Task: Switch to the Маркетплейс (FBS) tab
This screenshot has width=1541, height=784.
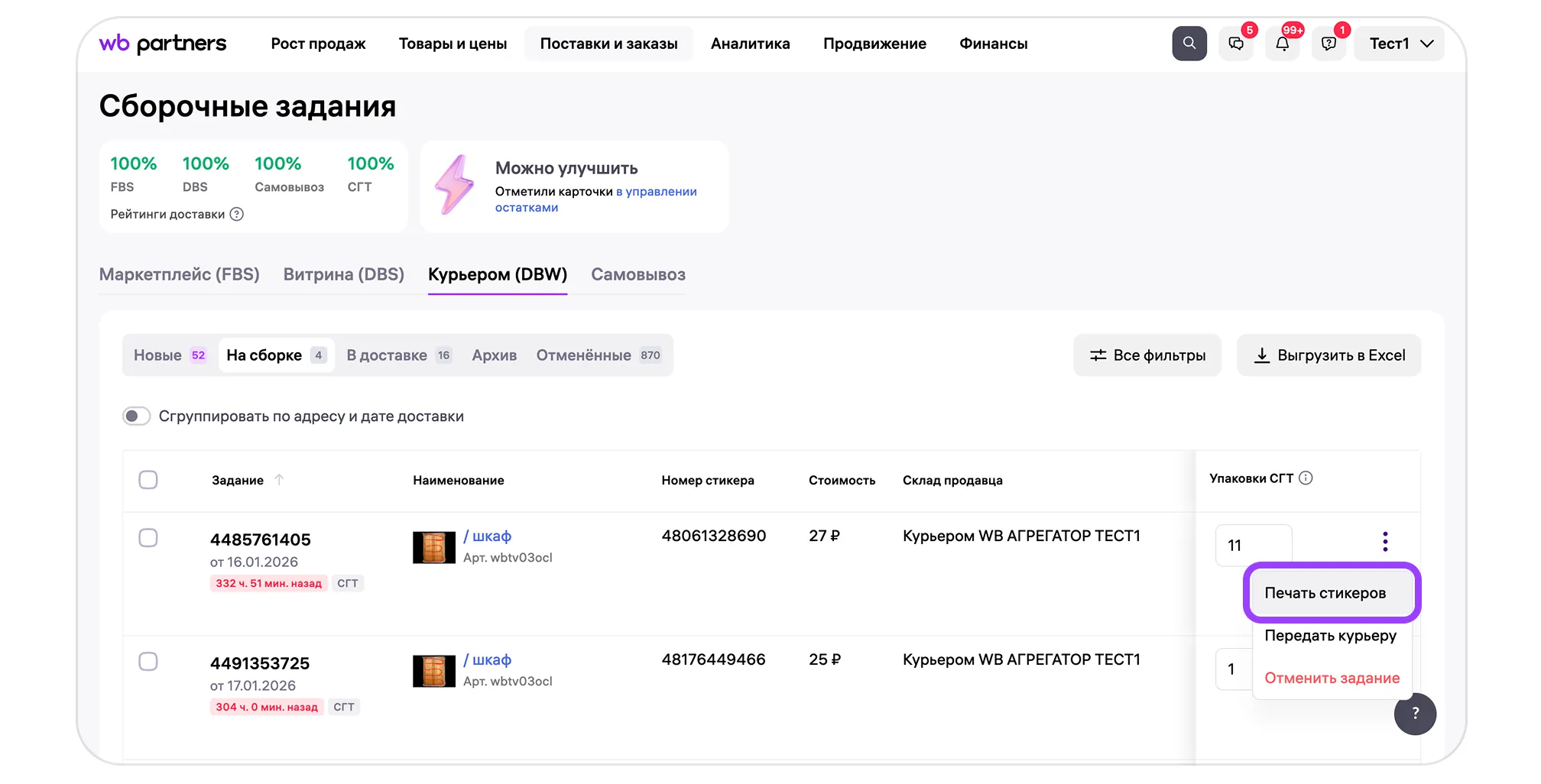Action: pos(180,275)
